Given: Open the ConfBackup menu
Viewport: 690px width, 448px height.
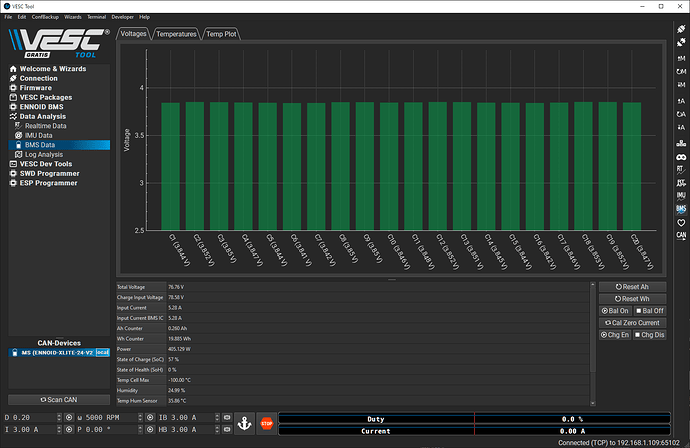Looking at the screenshot, I should (x=44, y=17).
